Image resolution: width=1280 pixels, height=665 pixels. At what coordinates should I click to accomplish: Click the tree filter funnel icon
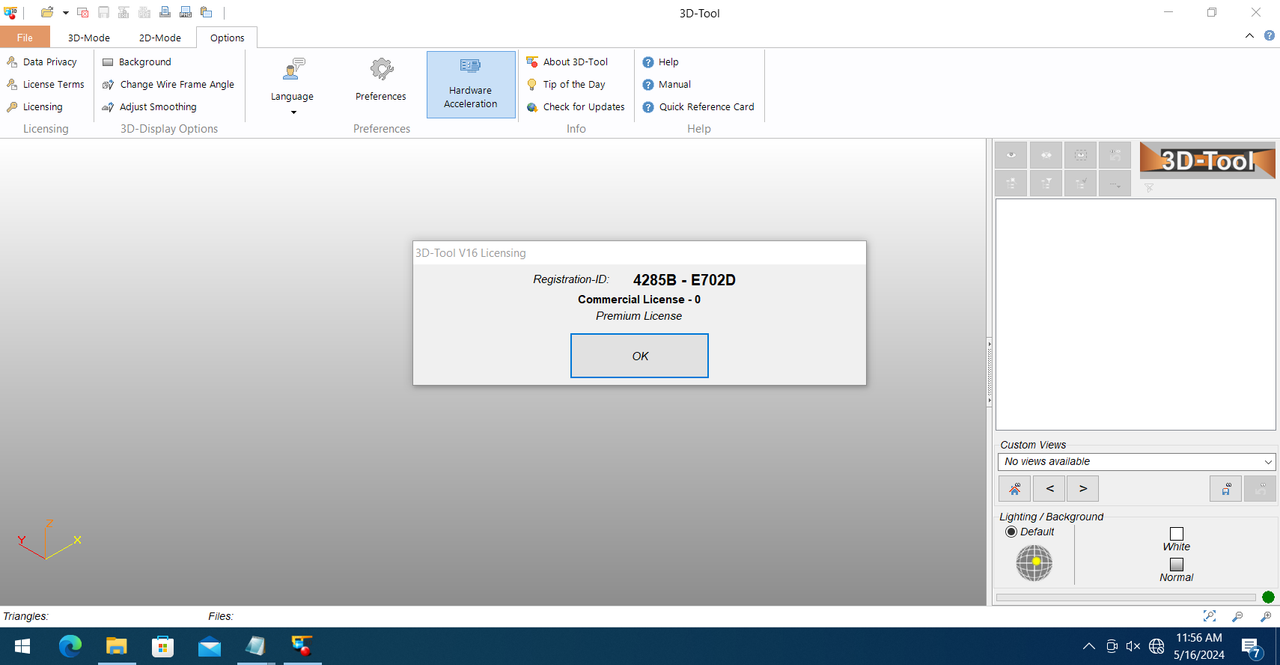1046,183
